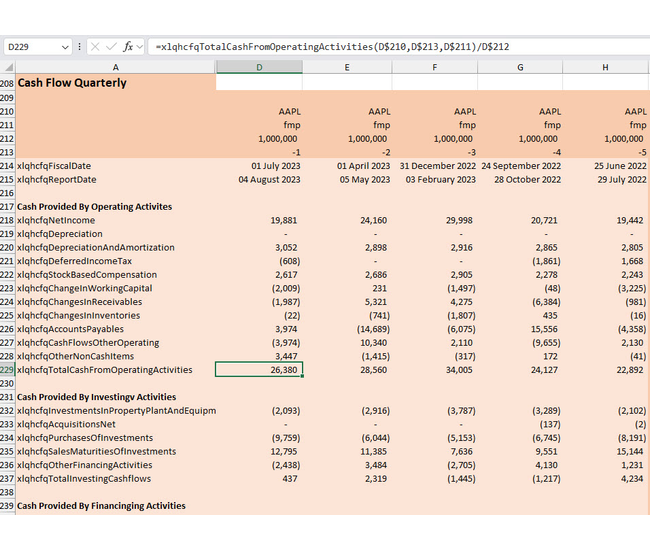Click the xlqhcfqChangesInInventories label cell

click(116, 315)
